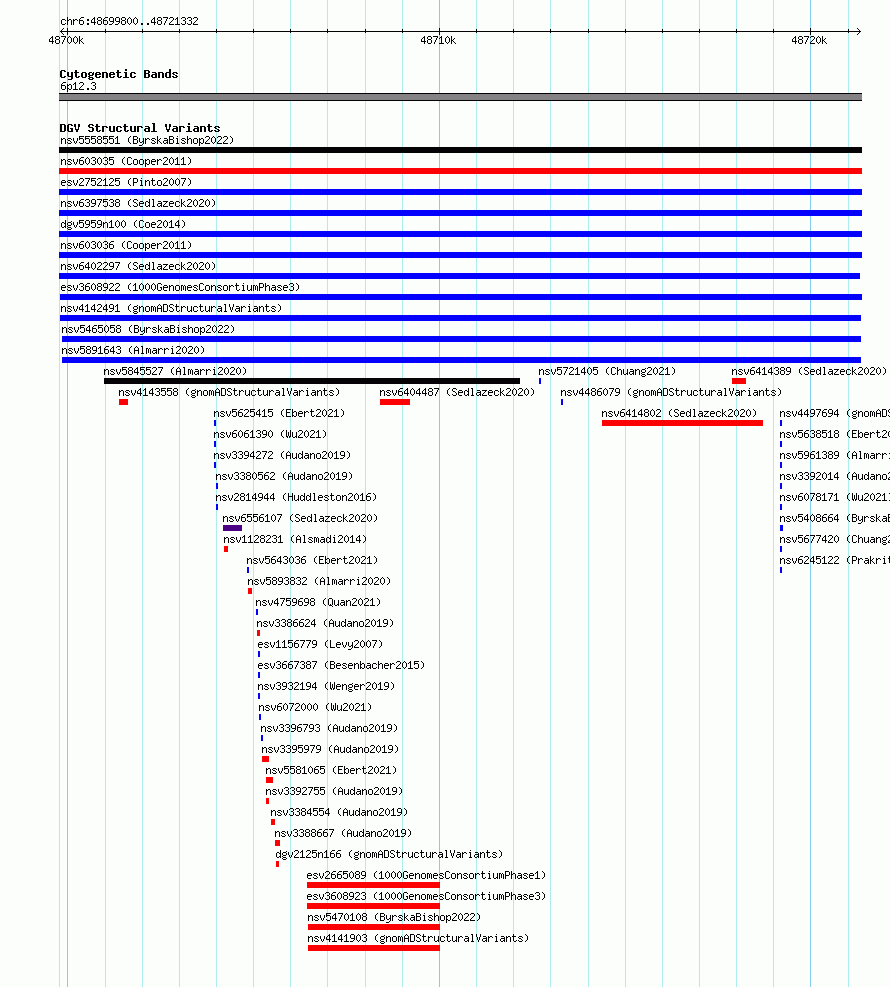Click nsv4759698 (Quan2021) label
The height and width of the screenshot is (987, 890).
point(318,602)
